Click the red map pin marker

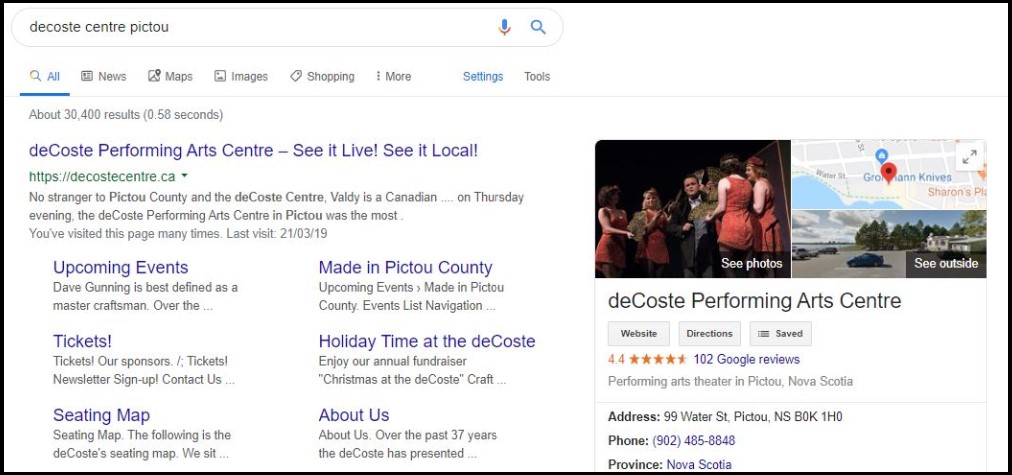[889, 173]
